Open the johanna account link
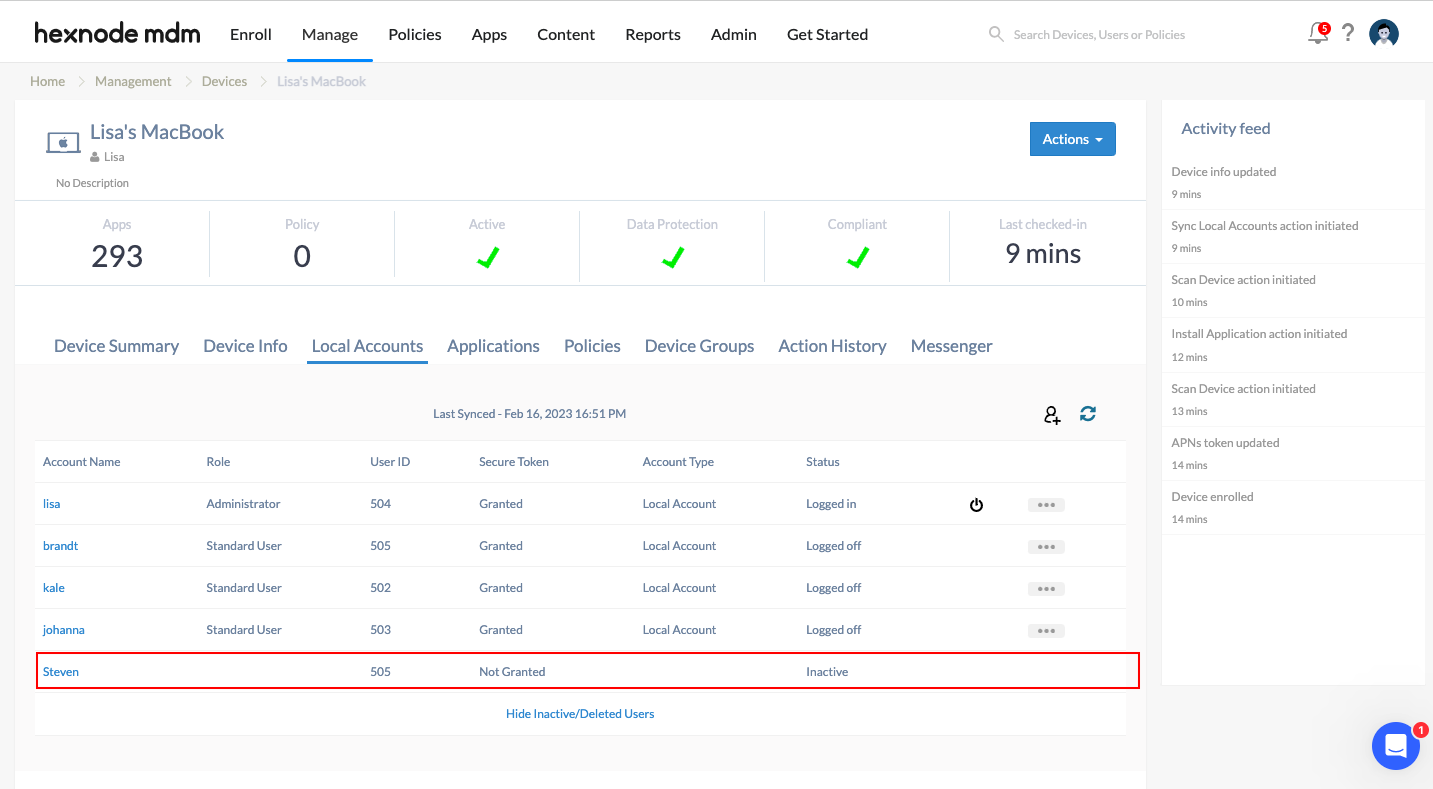Image resolution: width=1433 pixels, height=789 pixels. (x=63, y=630)
